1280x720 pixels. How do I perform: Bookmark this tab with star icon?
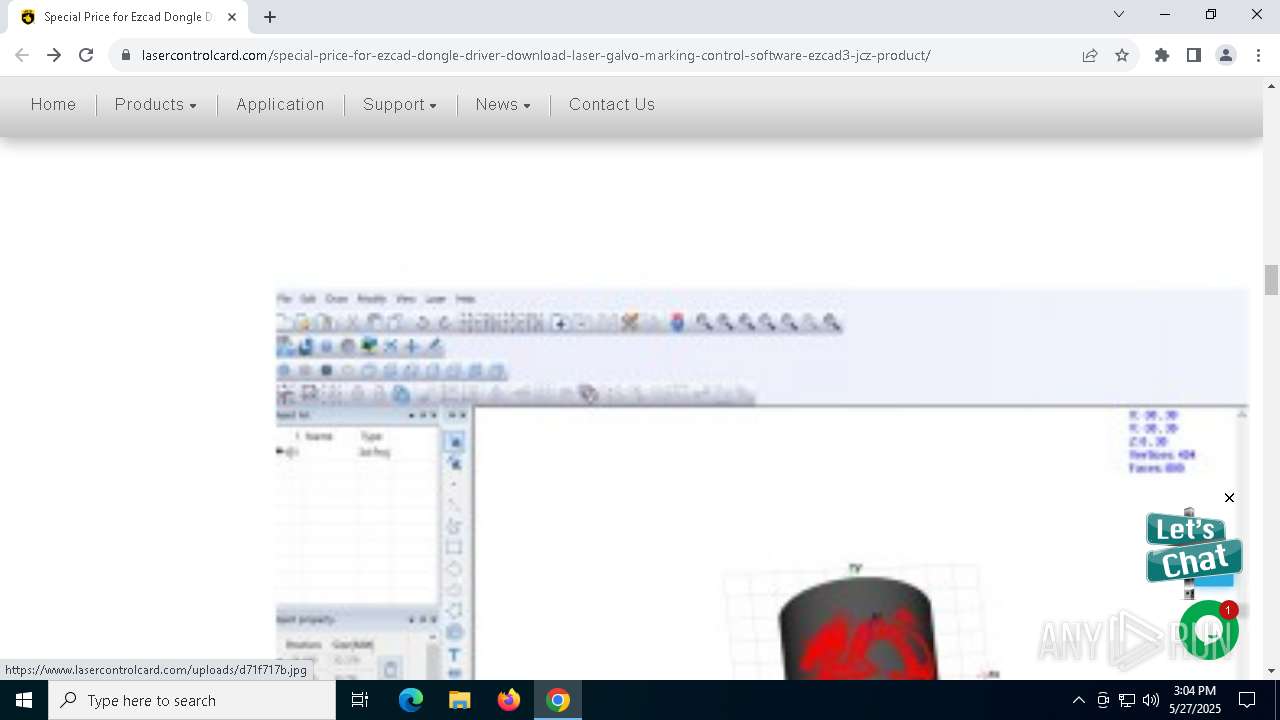tap(1122, 55)
